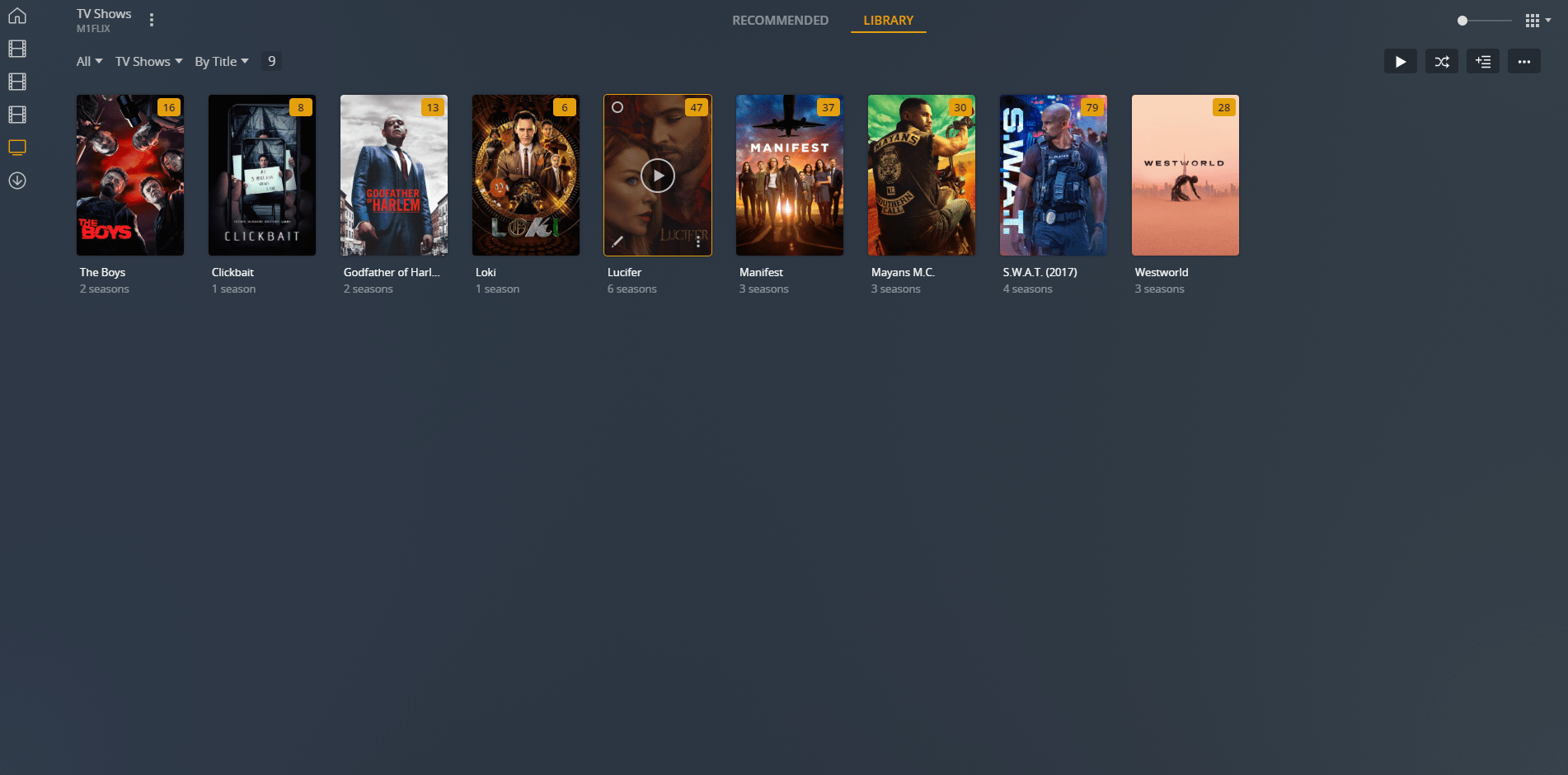Play Lucifer from its poster
The width and height of the screenshot is (1568, 775).
658,176
